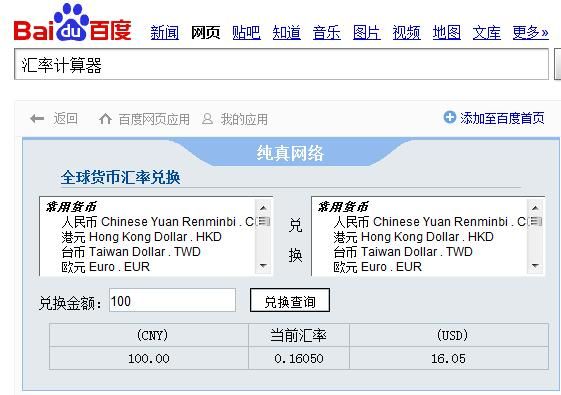Viewport: 561px width, 395px height.
Task: Open the 更多» link
Action: coord(531,33)
